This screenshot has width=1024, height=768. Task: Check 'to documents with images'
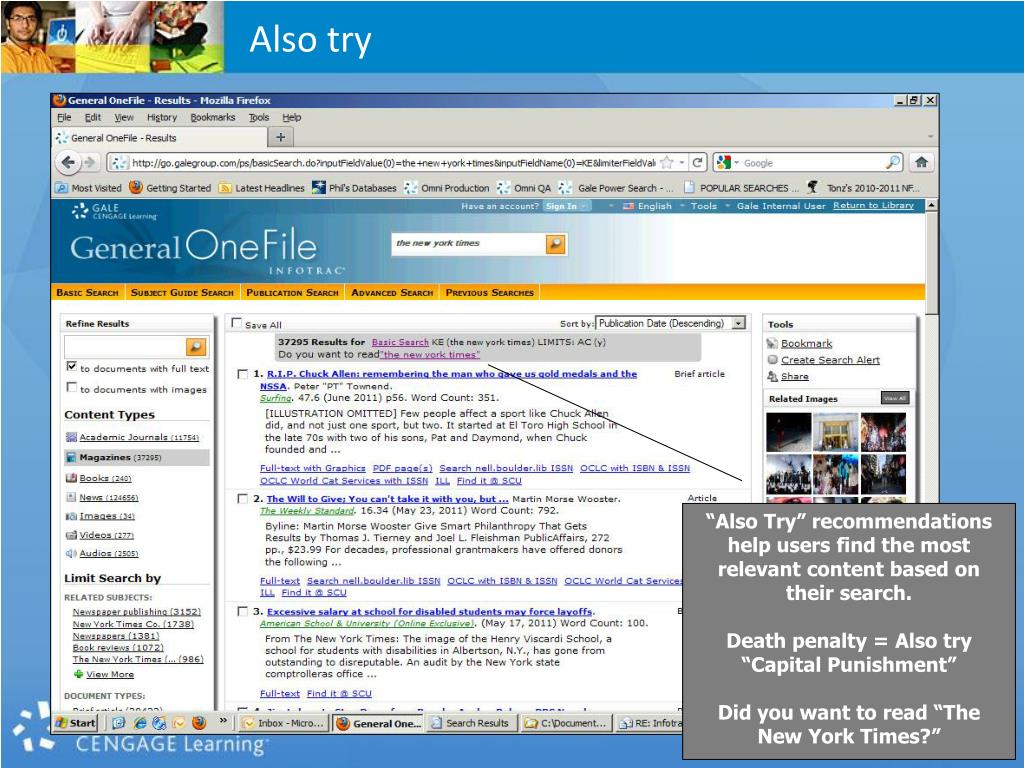coord(72,387)
